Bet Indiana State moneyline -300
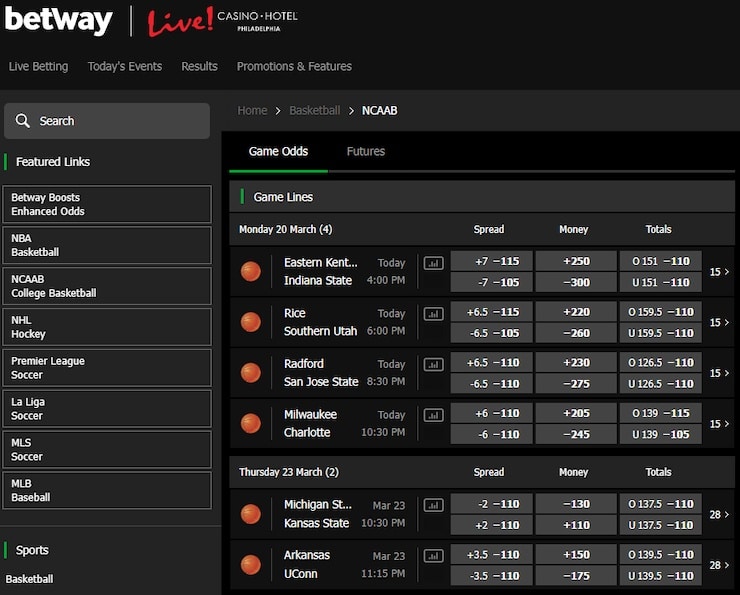740x595 pixels. coord(576,282)
